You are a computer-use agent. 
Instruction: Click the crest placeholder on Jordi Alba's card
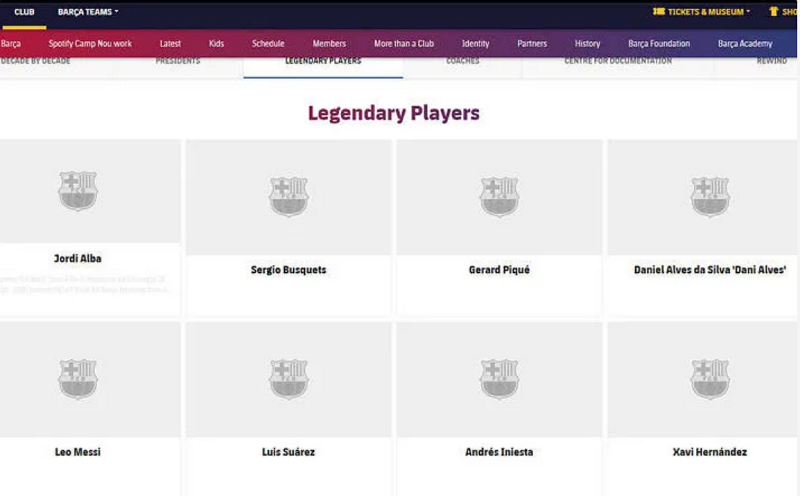[x=78, y=191]
